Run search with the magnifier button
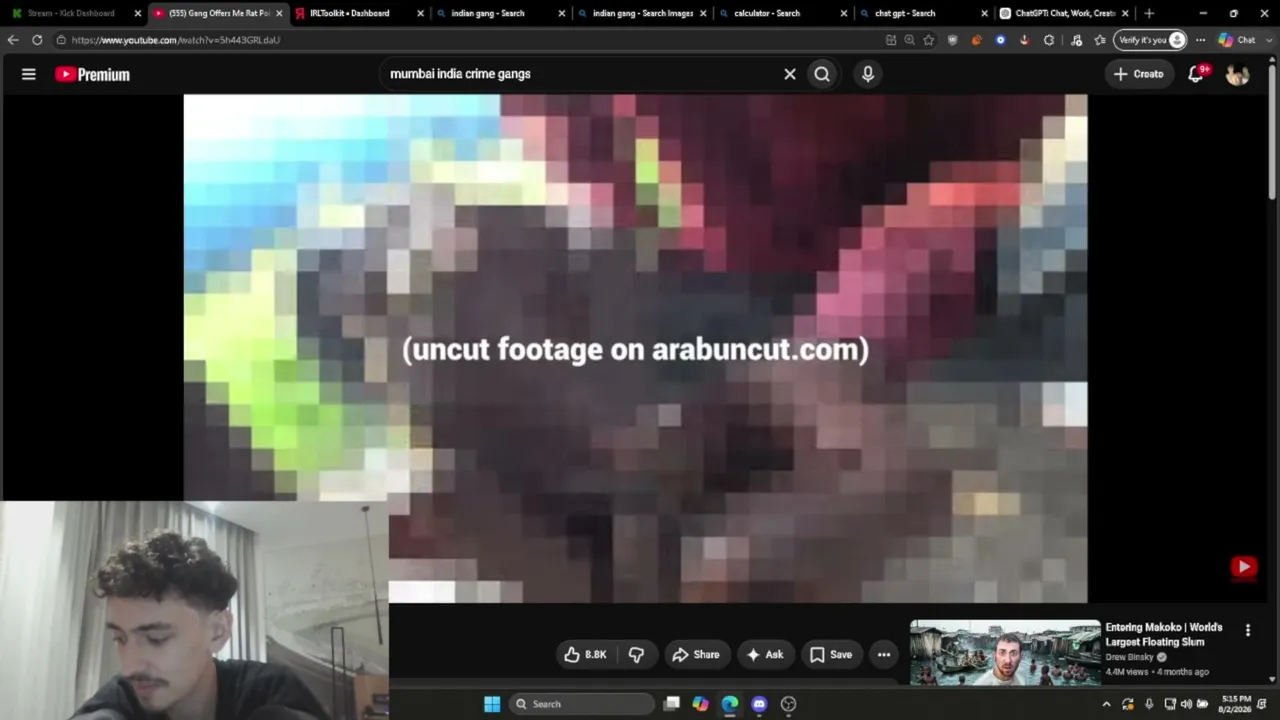The width and height of the screenshot is (1280, 720). tap(822, 74)
